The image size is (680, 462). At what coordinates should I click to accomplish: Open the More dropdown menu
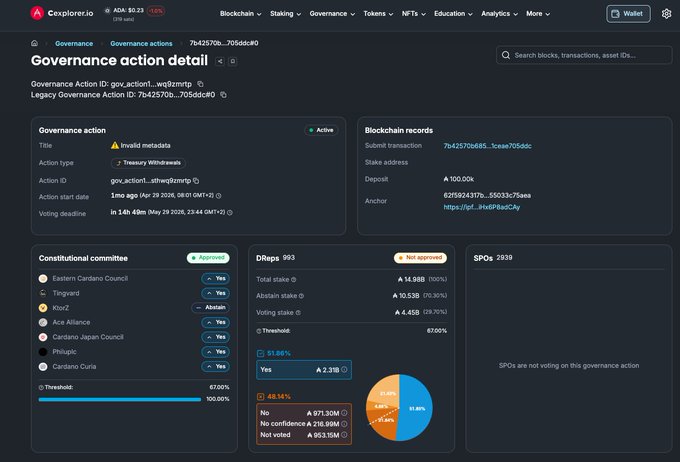(538, 14)
